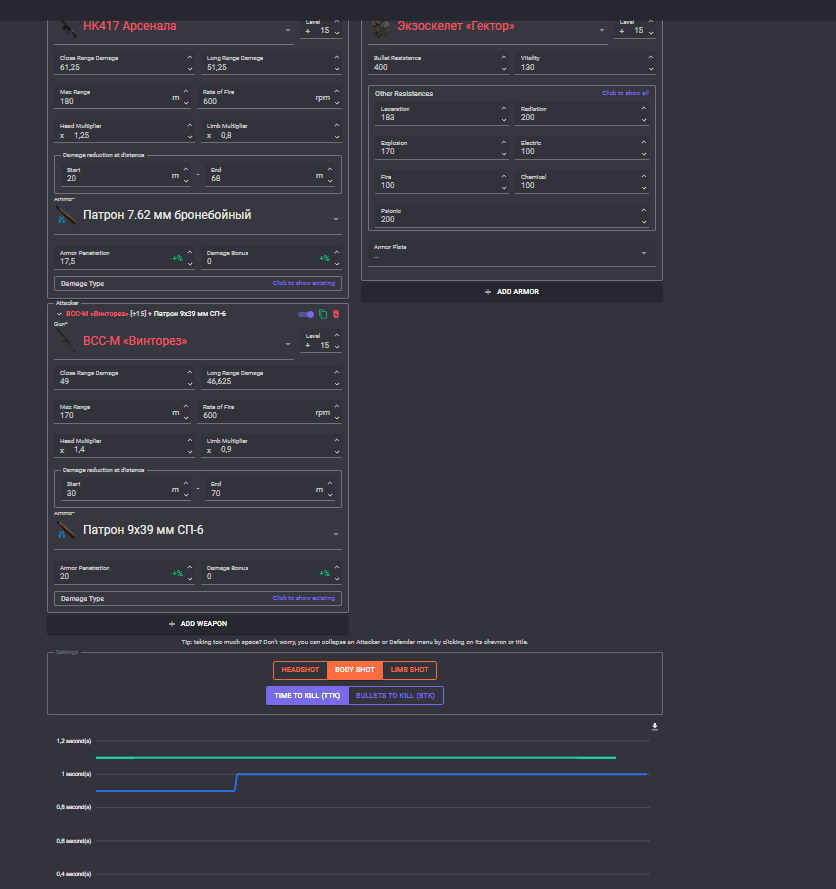Show existing Винторез Damage Type options

coord(303,598)
